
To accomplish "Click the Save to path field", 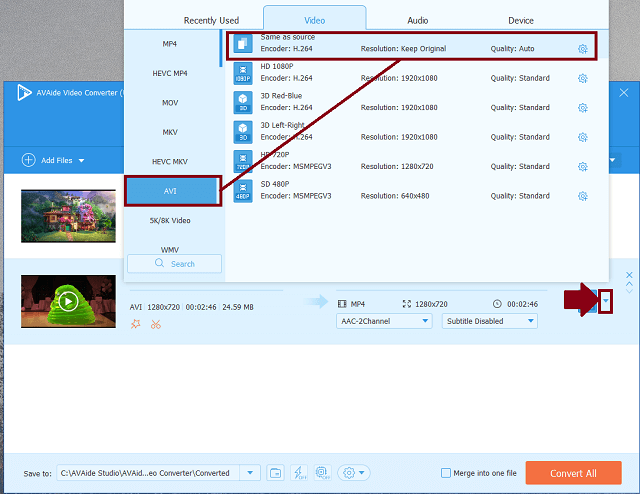I will coord(148,473).
